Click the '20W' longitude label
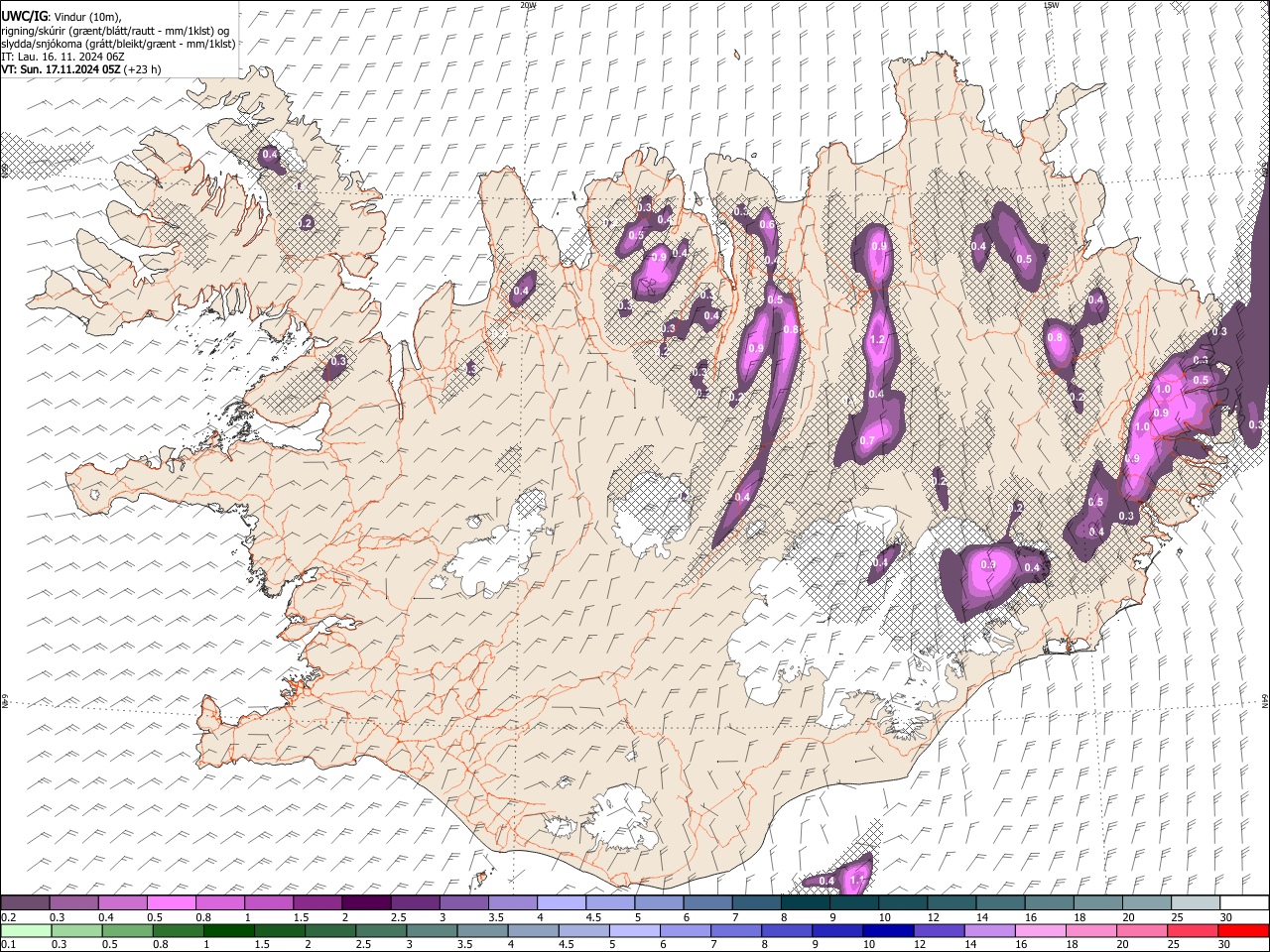 pyautogui.click(x=528, y=5)
